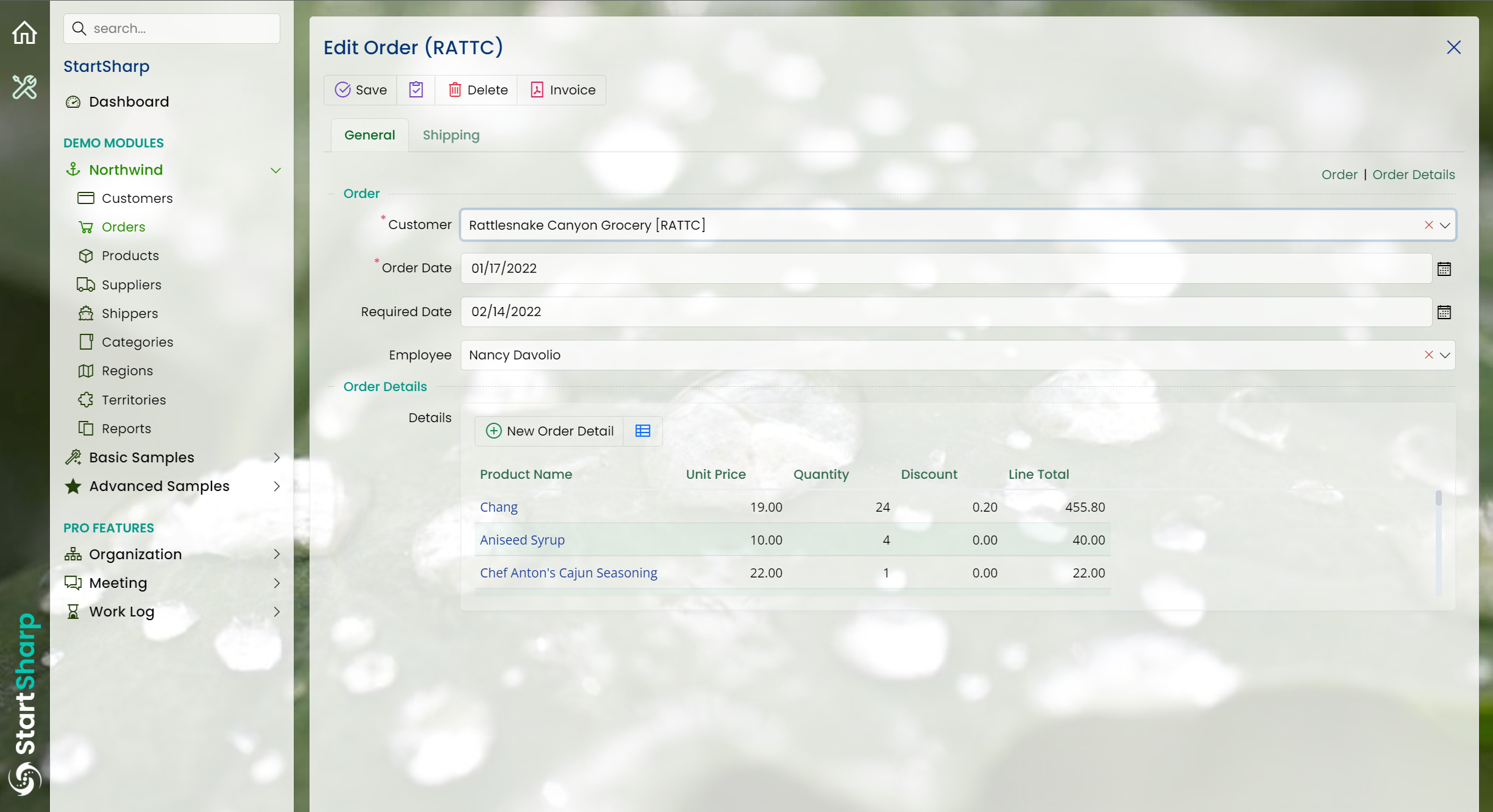1493x812 pixels.
Task: Open the Customer dropdown arrow
Action: (1445, 225)
